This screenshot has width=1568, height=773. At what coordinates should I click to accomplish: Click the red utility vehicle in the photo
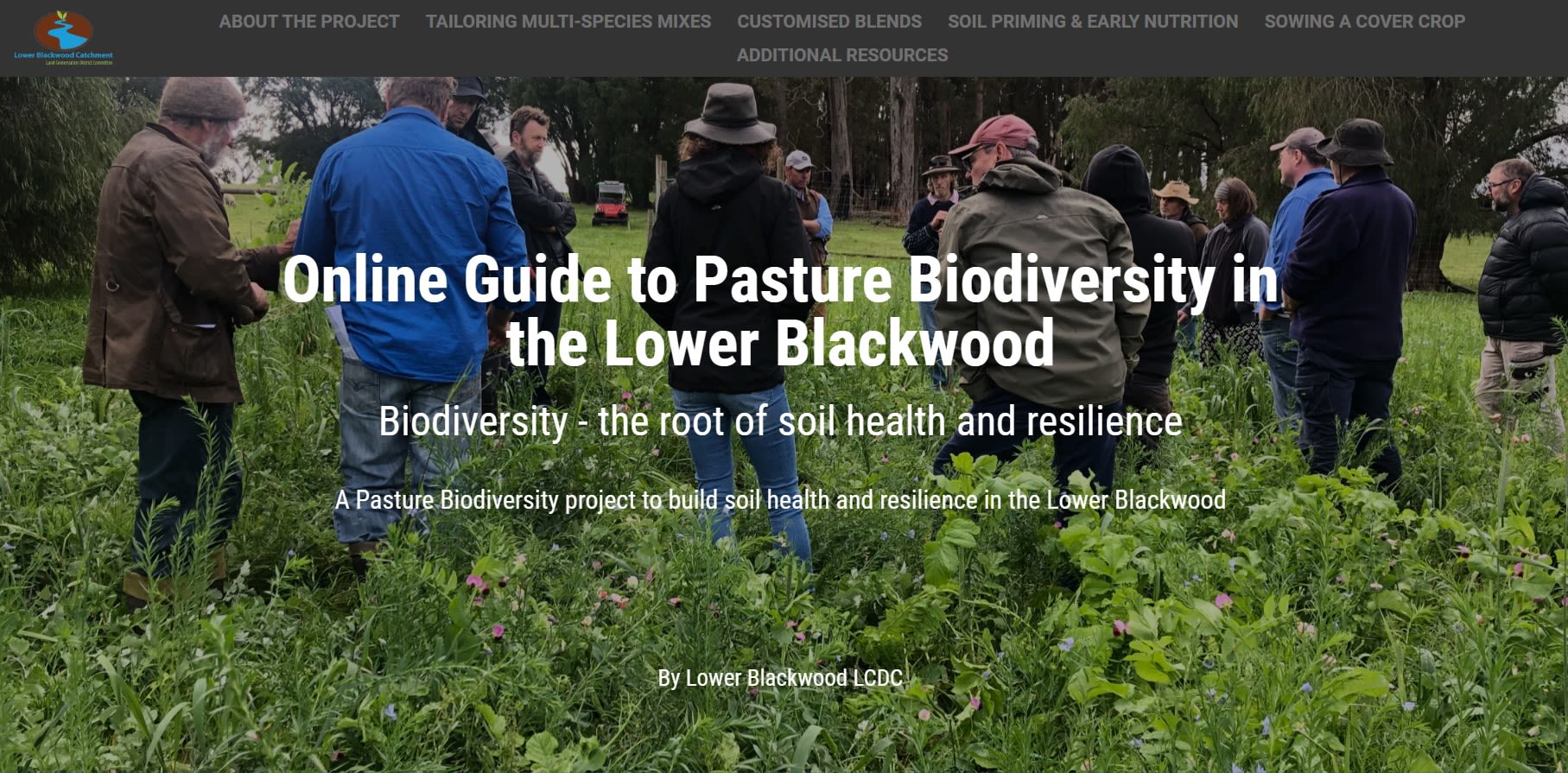611,204
